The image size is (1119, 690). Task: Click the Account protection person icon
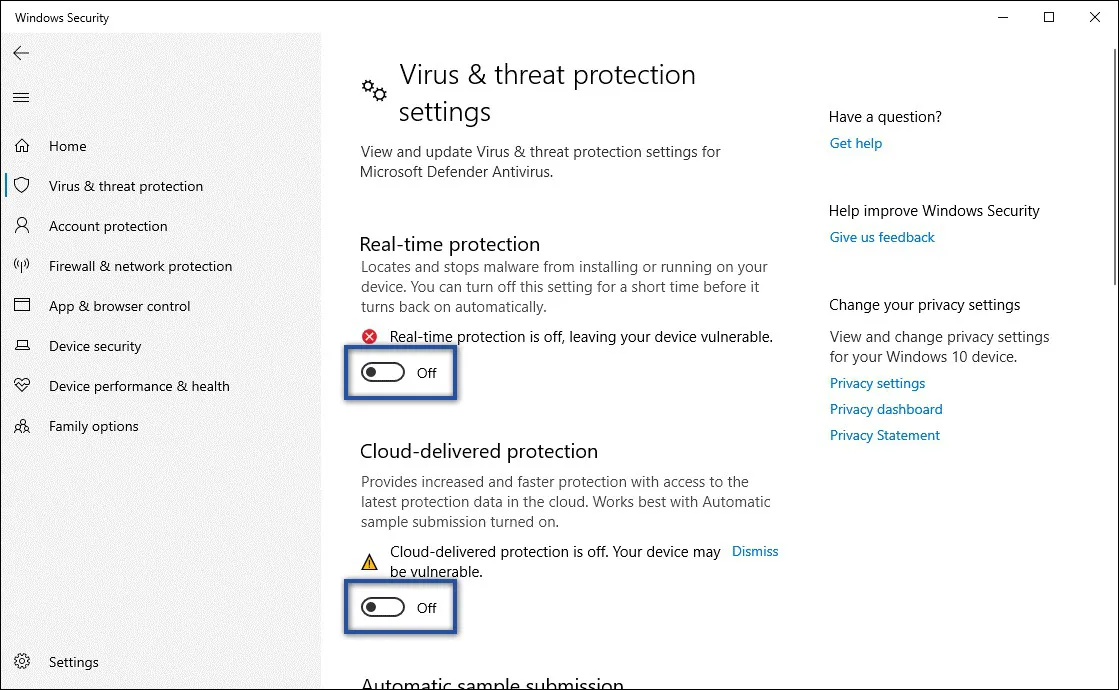[22, 226]
